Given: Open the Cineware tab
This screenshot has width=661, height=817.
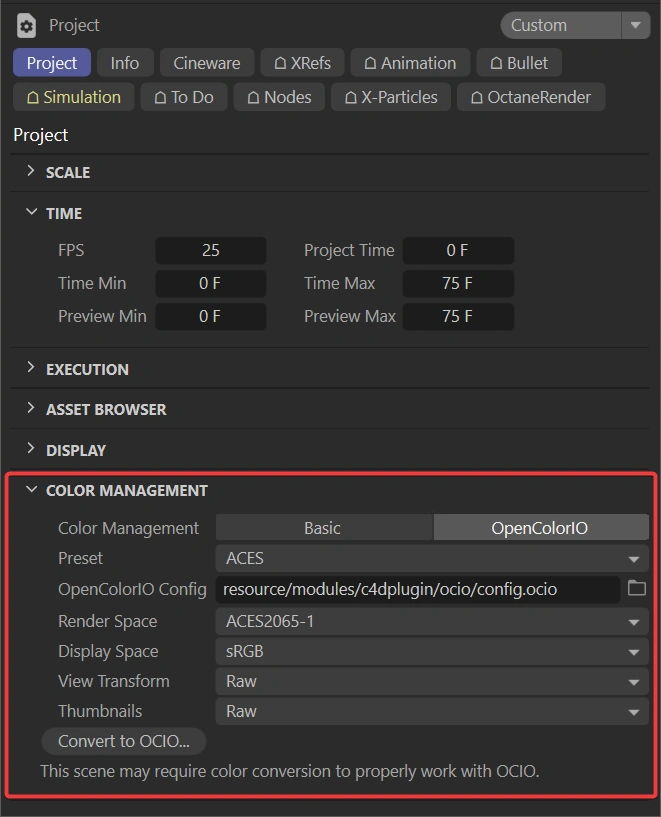Looking at the screenshot, I should point(207,63).
